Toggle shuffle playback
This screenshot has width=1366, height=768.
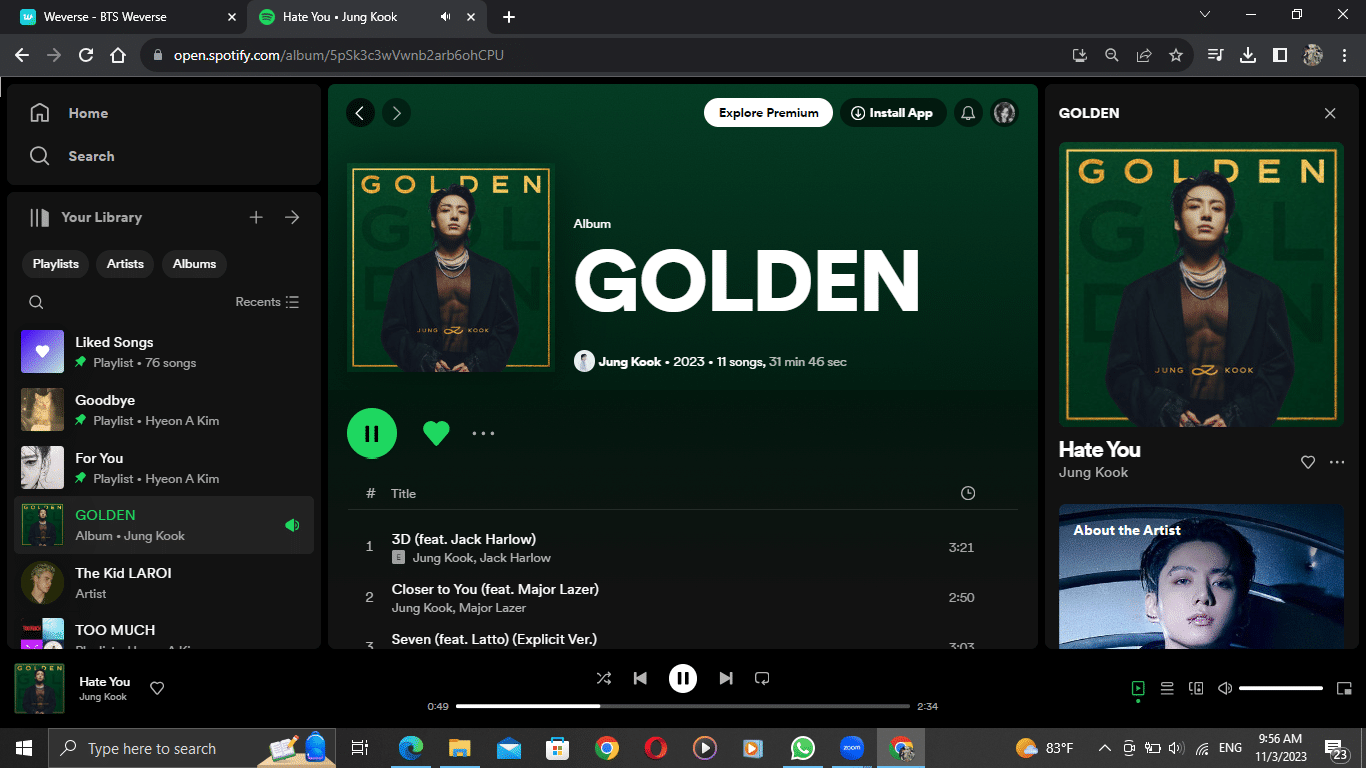click(x=604, y=678)
